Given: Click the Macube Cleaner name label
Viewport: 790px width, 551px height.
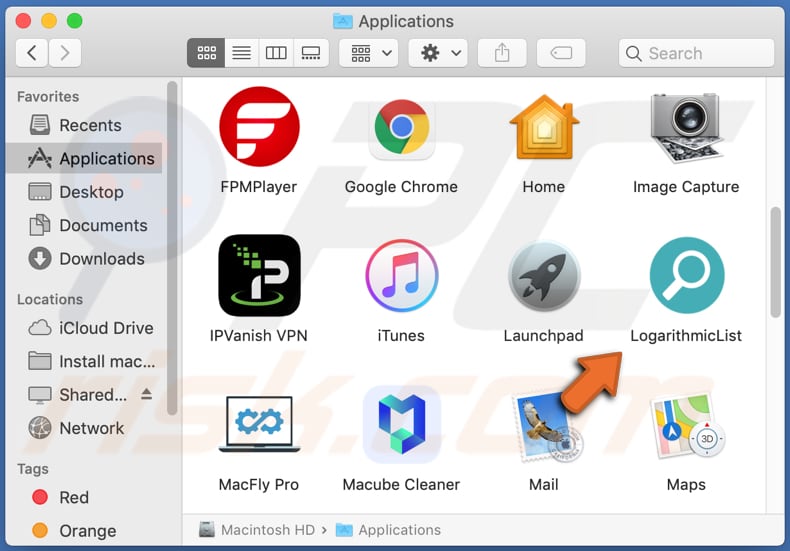Looking at the screenshot, I should [x=401, y=485].
